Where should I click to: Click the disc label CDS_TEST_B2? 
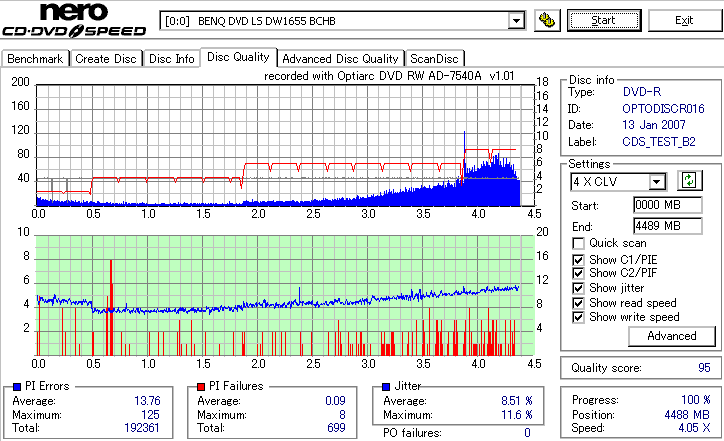coord(659,142)
